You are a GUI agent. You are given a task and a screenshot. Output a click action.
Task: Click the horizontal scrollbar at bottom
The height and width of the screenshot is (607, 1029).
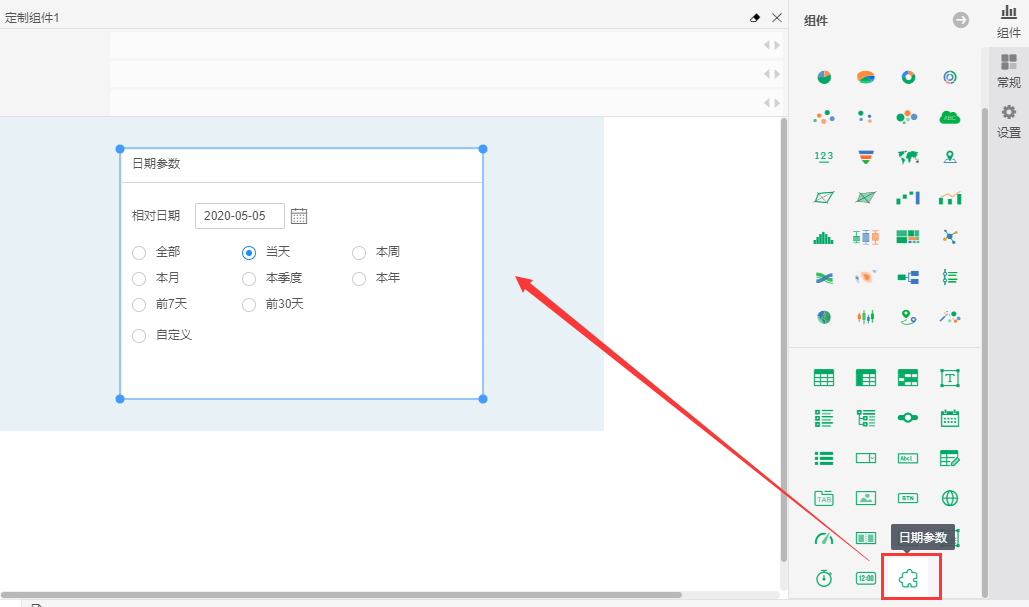(341, 595)
